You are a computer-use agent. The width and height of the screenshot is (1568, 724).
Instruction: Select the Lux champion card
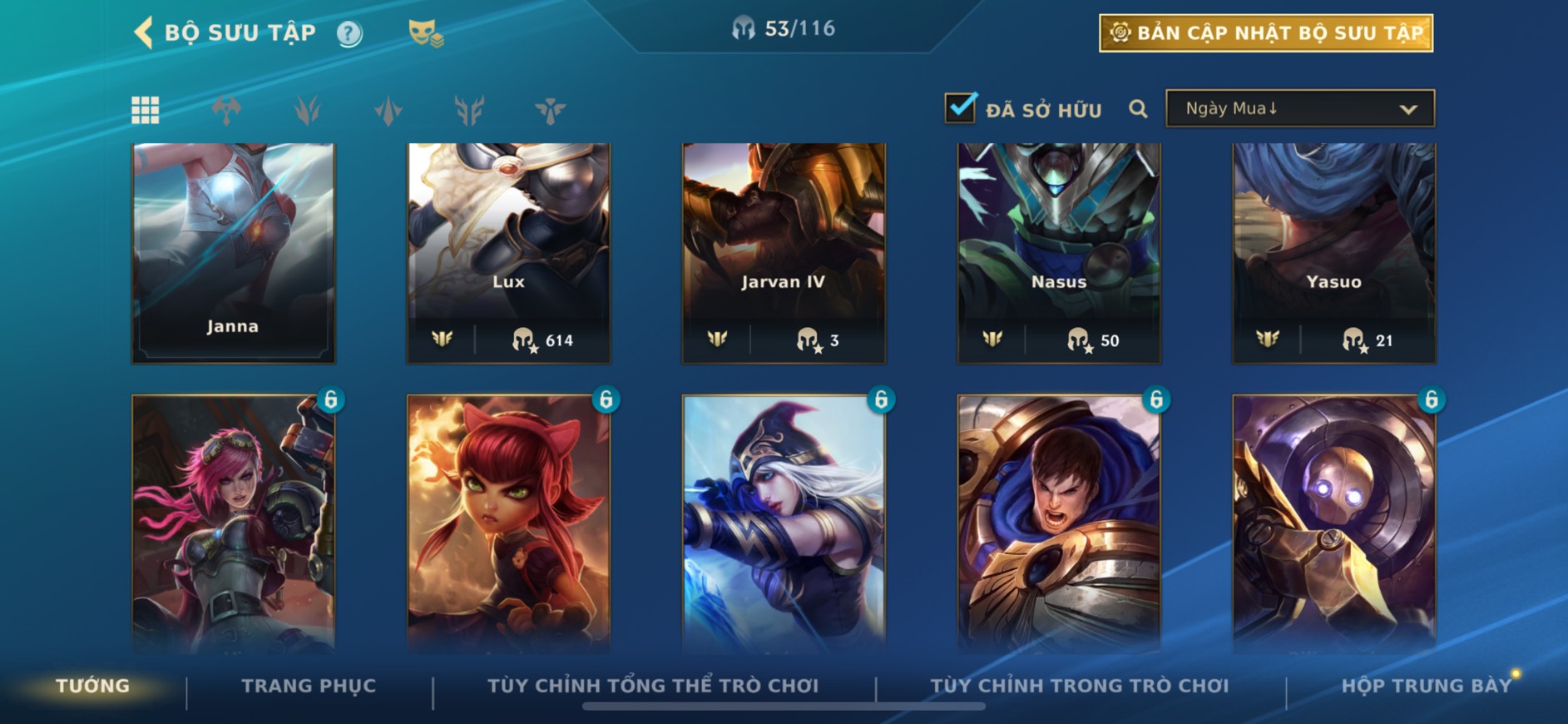[508, 253]
